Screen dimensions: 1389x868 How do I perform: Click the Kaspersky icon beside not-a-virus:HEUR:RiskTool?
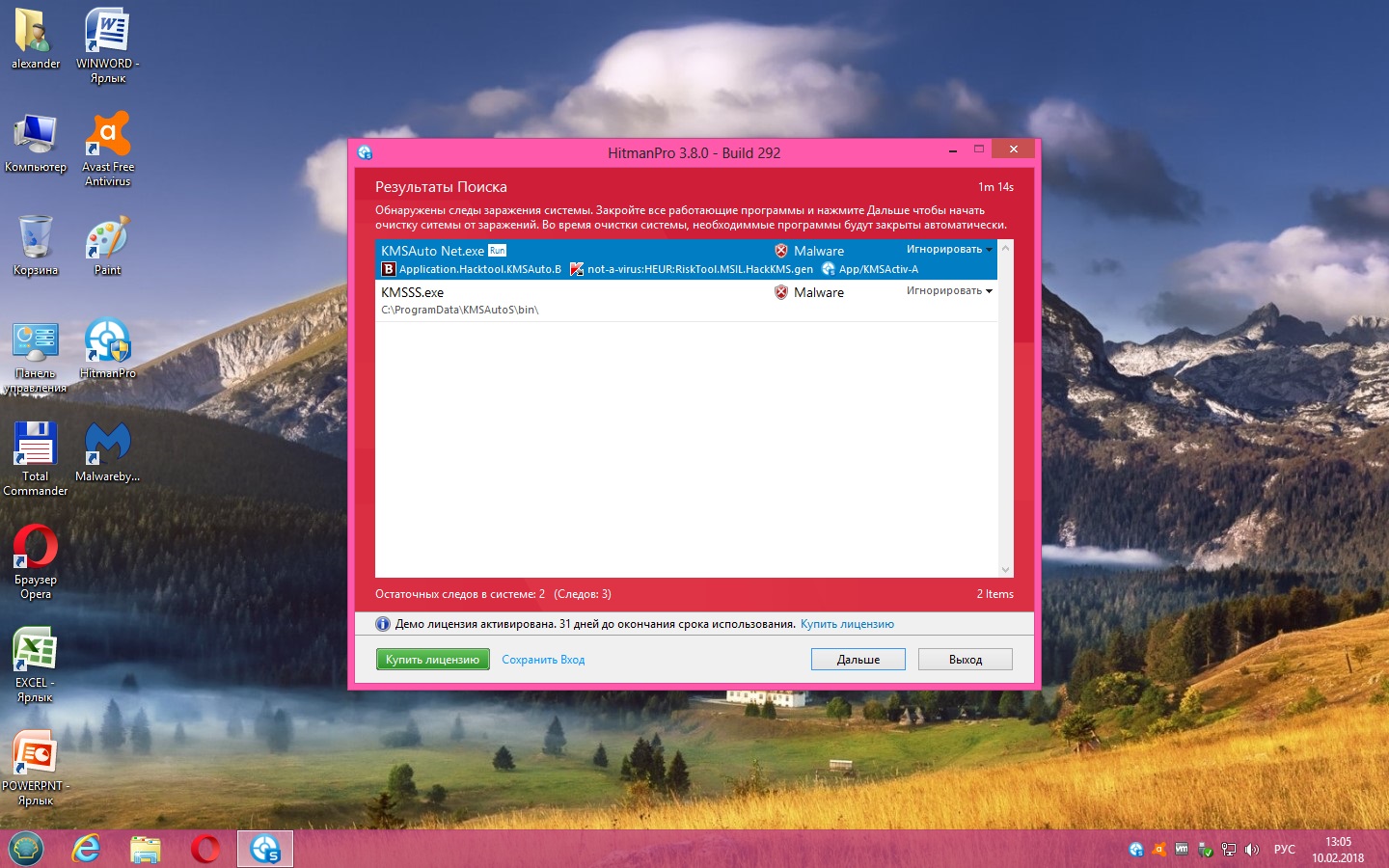pyautogui.click(x=577, y=269)
